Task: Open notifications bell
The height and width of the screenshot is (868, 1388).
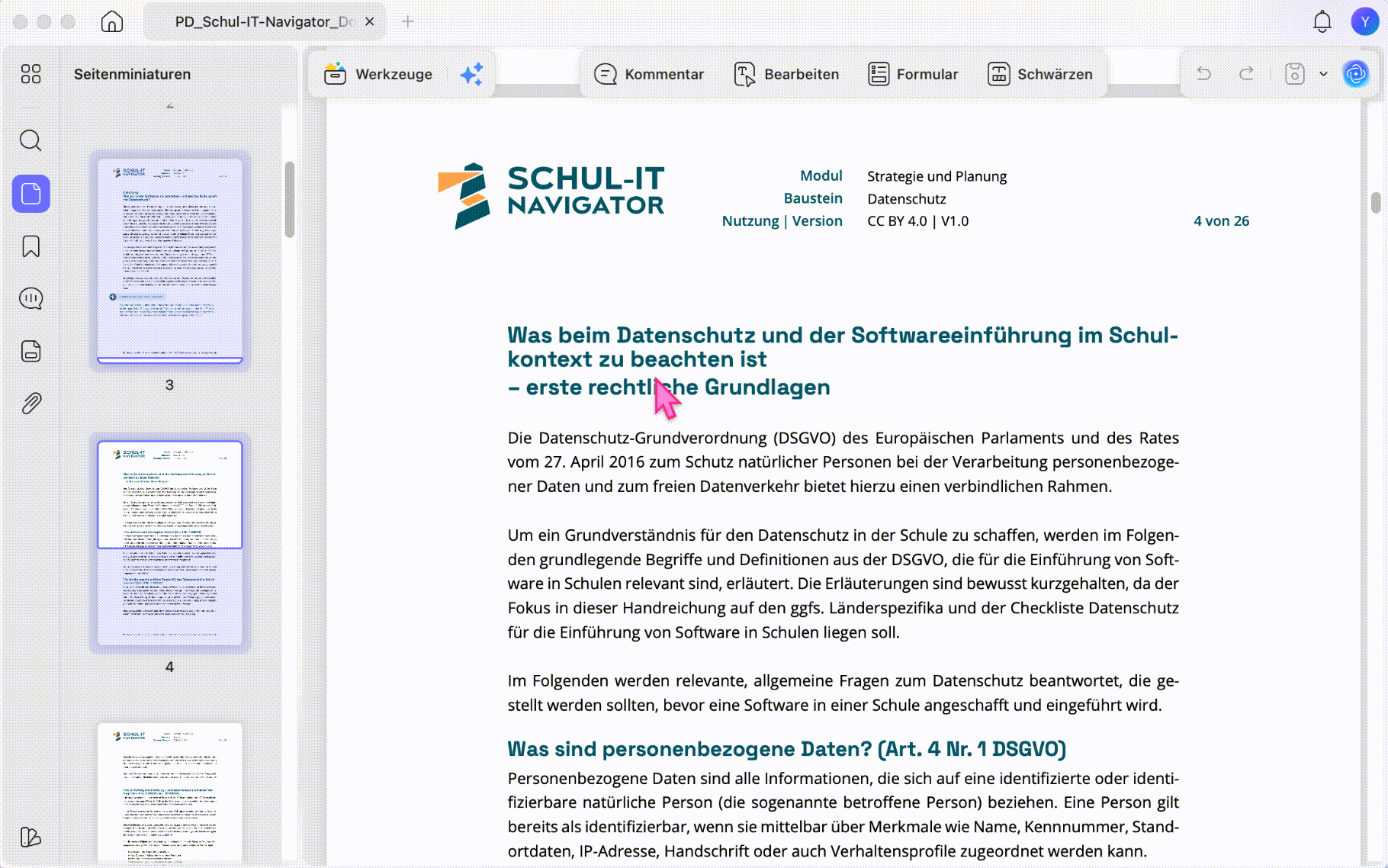Action: coord(1322,21)
